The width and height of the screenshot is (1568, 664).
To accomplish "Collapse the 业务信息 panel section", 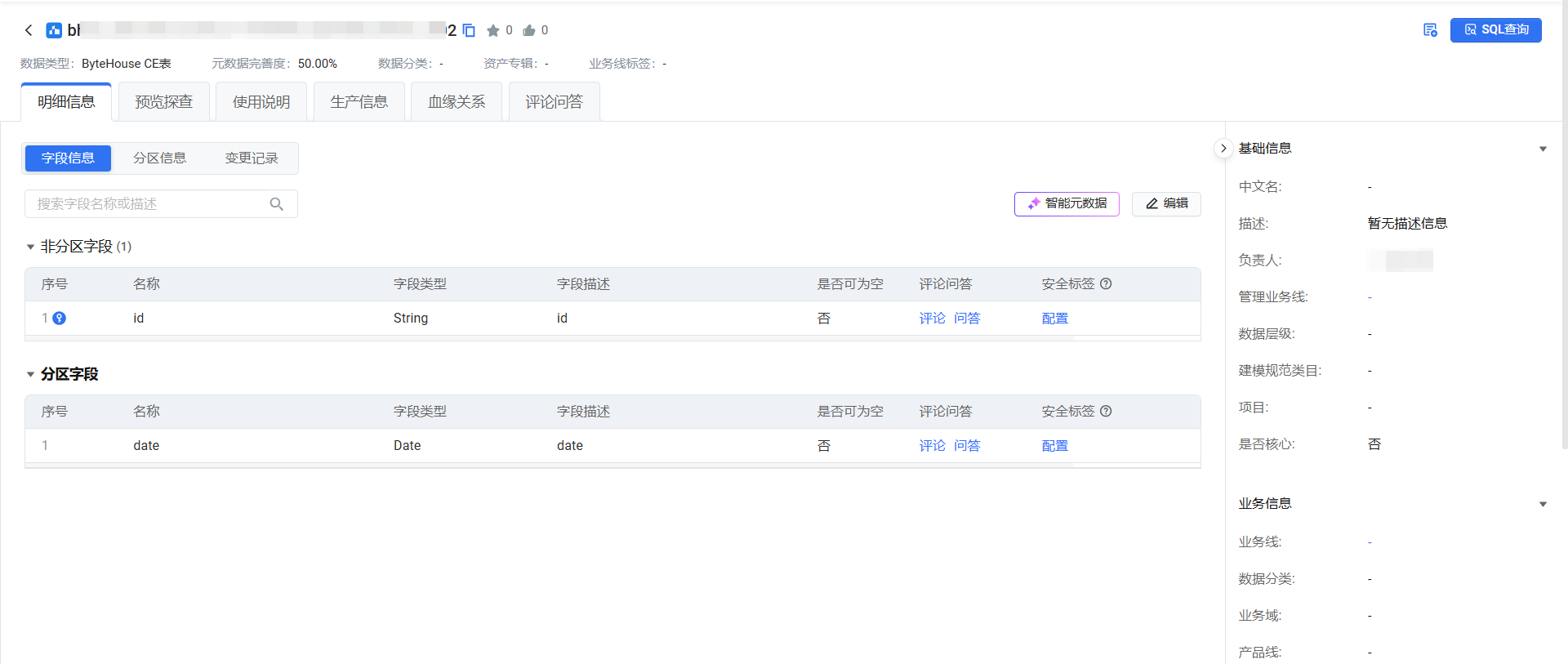I will click(x=1543, y=504).
